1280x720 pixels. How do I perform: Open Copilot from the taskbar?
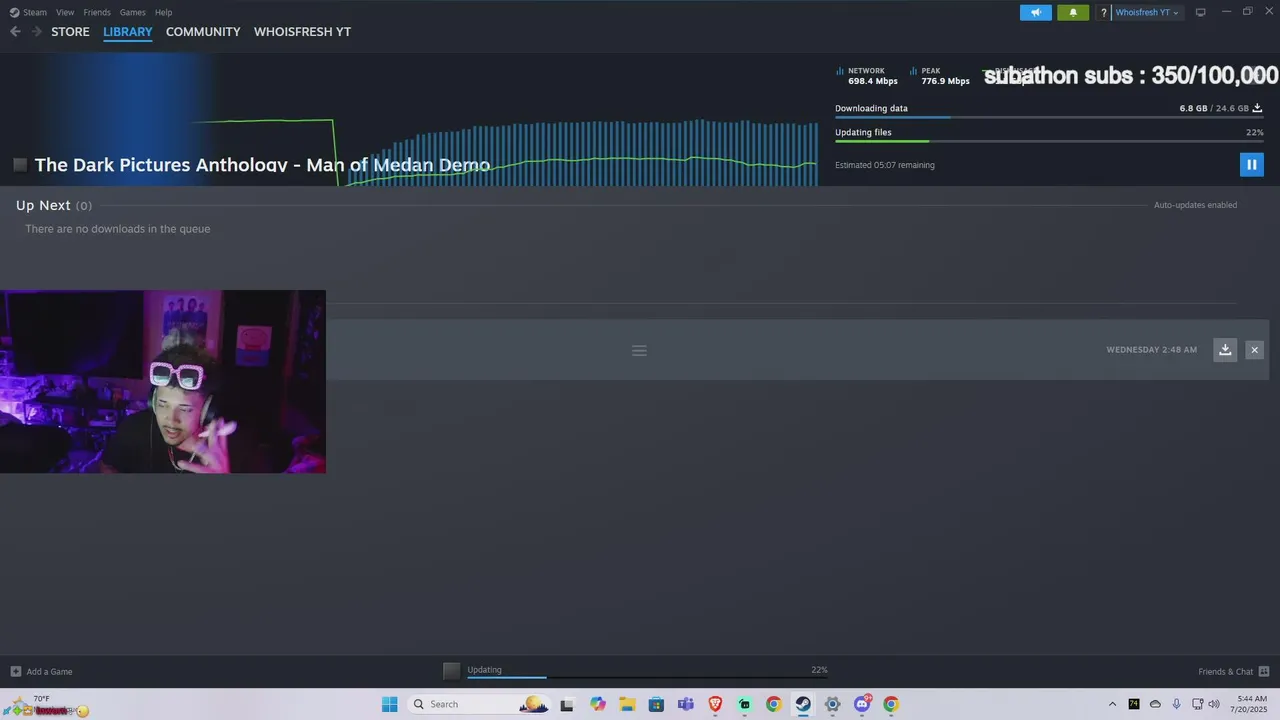coord(598,704)
